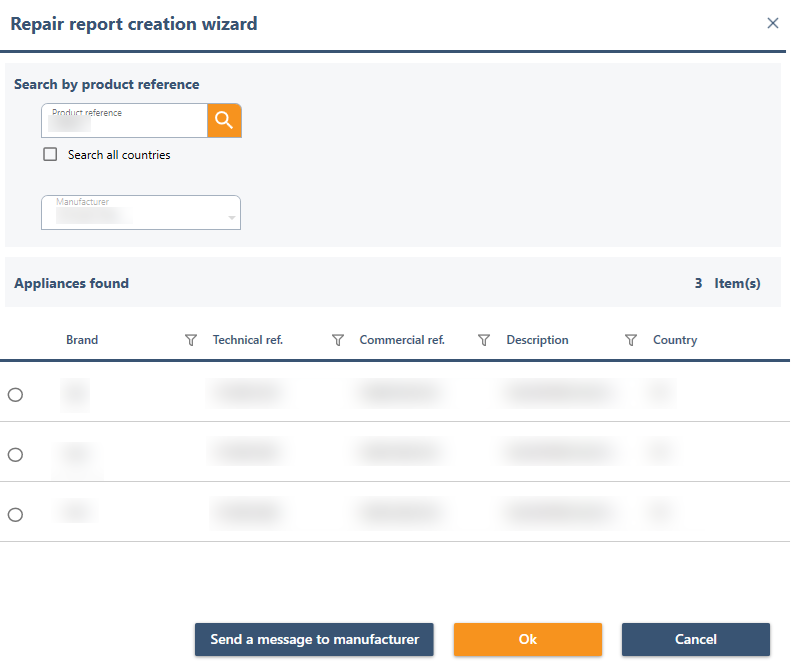Open the Description column filter
The width and height of the screenshot is (791, 670).
(630, 340)
